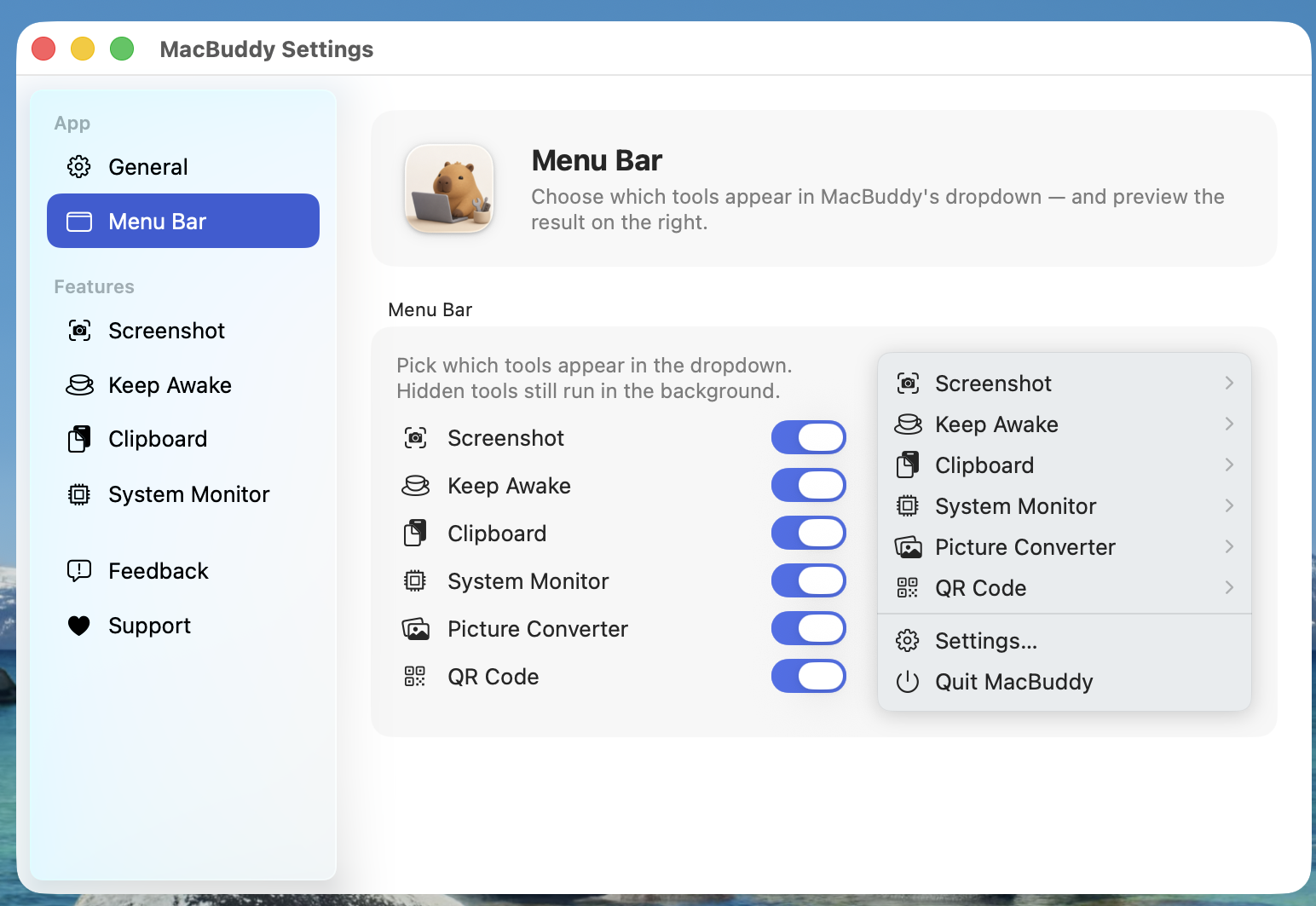The width and height of the screenshot is (1316, 906).
Task: Open the Feedback page
Action: (183, 571)
